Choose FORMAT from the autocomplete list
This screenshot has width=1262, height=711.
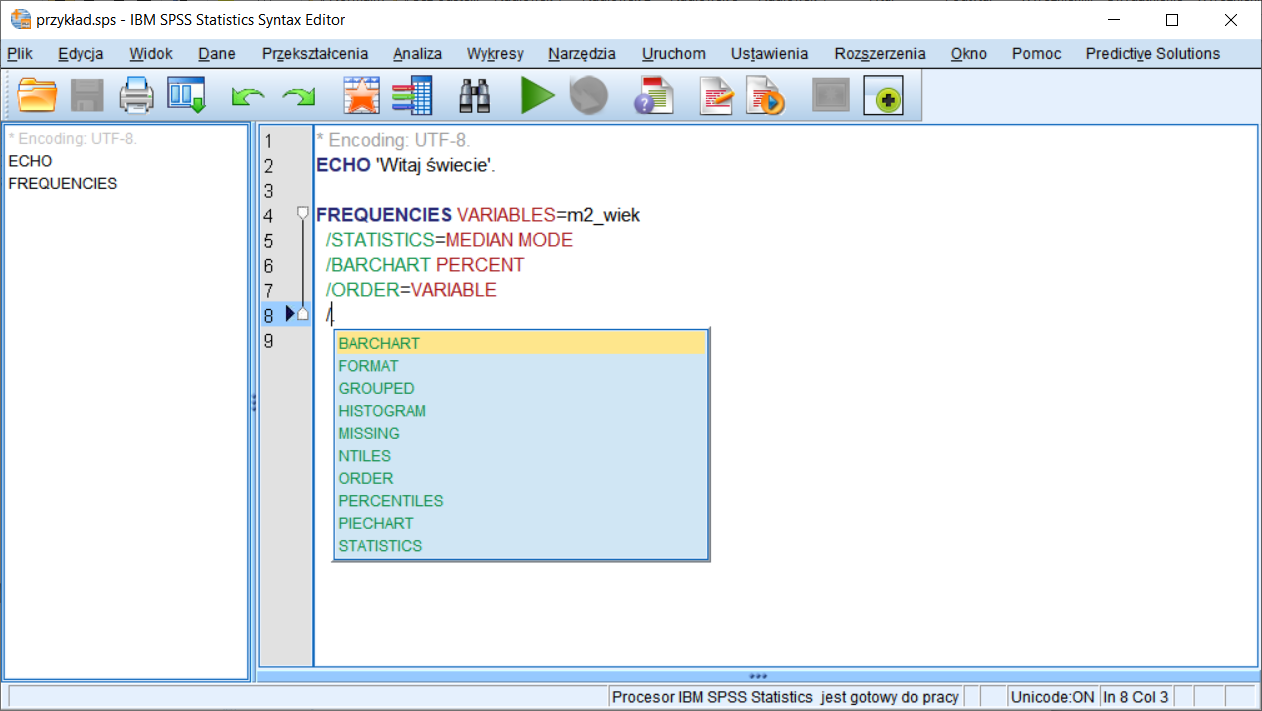[521, 366]
